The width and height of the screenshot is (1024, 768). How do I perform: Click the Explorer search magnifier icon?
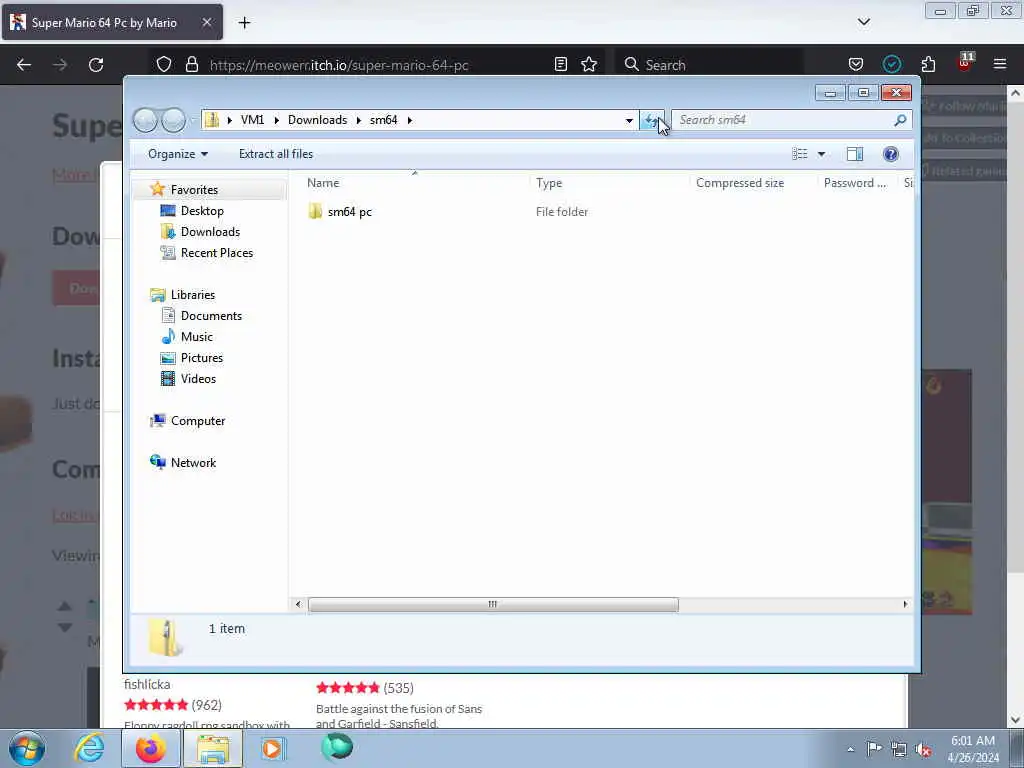900,120
